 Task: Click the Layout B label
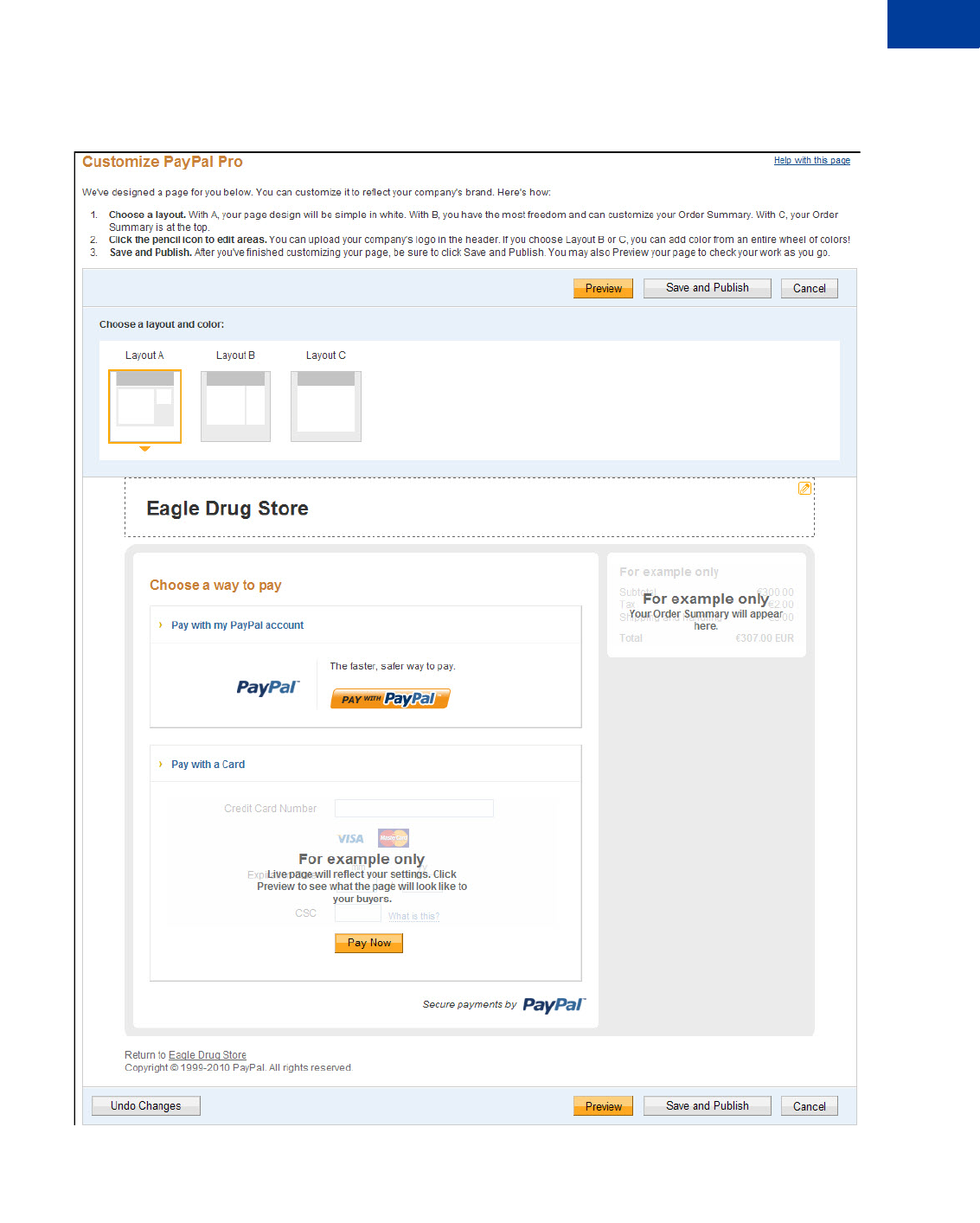(x=235, y=355)
